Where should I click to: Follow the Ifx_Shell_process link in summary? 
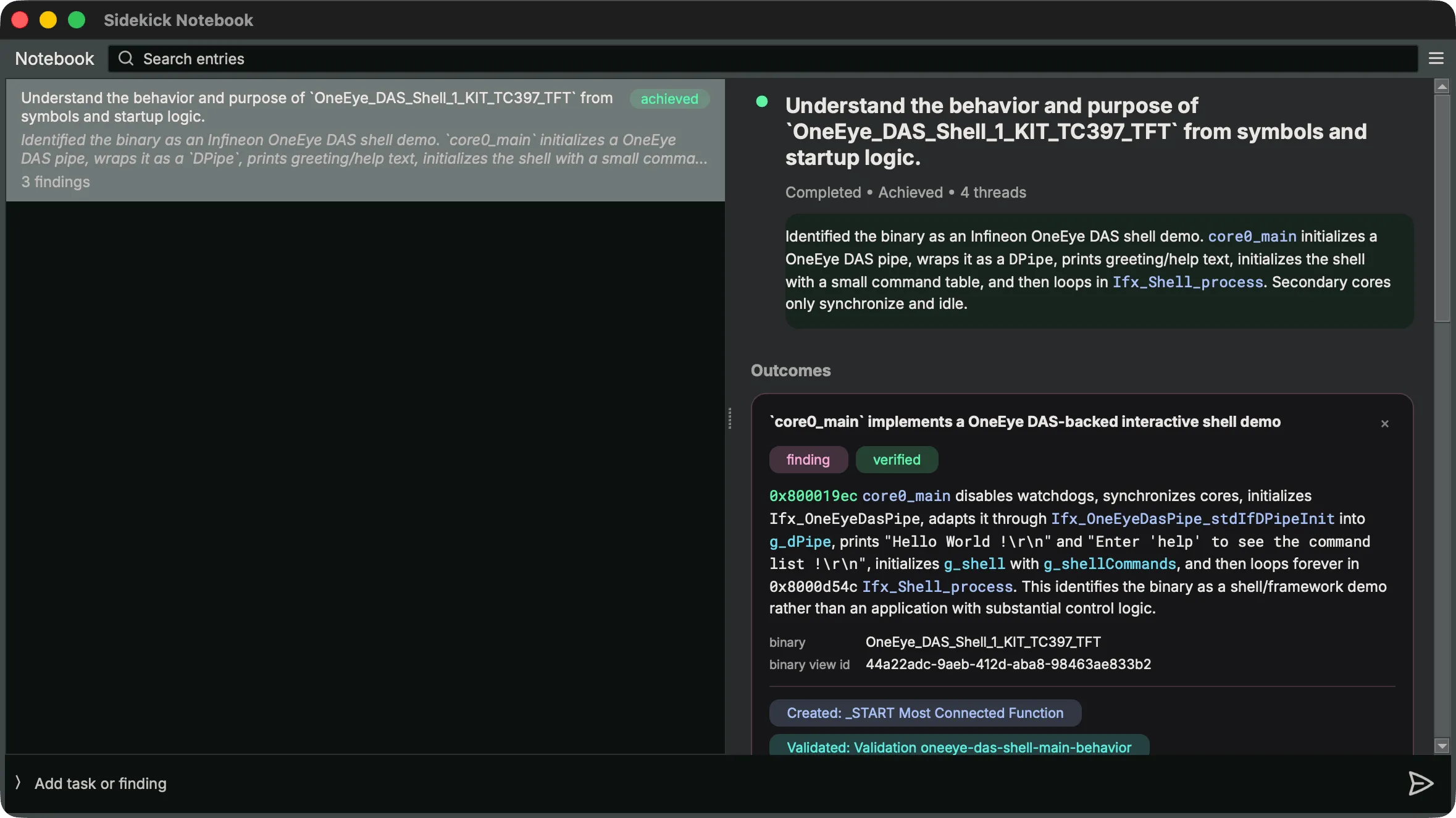click(1188, 282)
